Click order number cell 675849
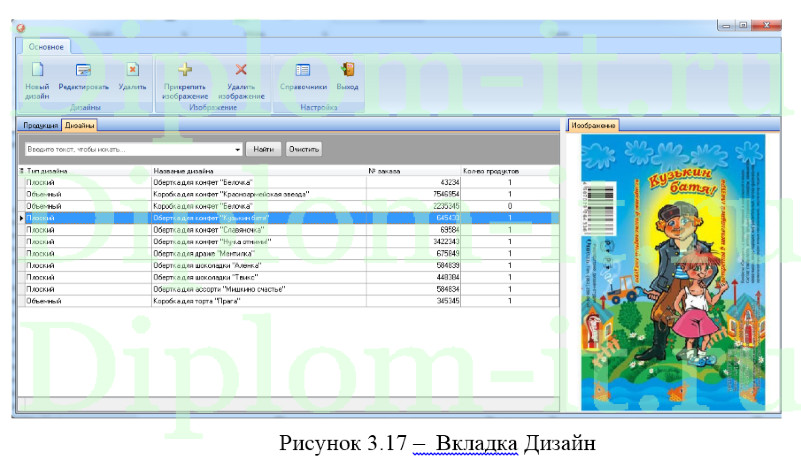 coord(413,254)
